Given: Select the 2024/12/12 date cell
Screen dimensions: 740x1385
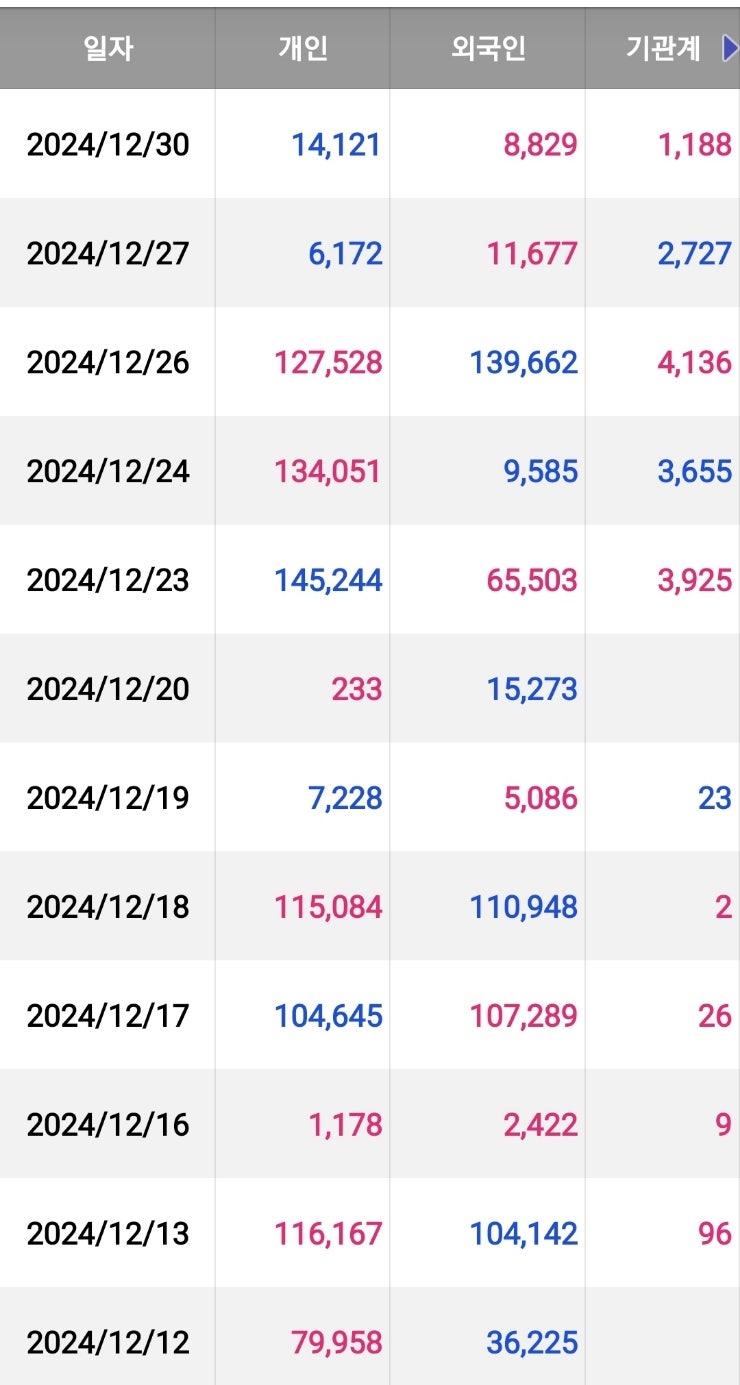Looking at the screenshot, I should coord(108,1342).
